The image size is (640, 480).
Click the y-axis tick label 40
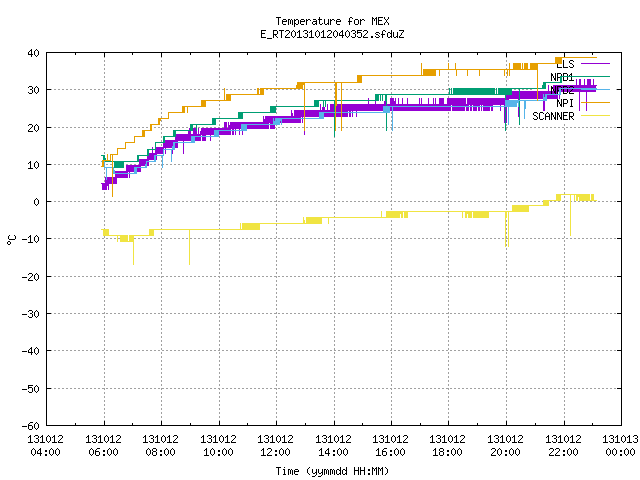pyautogui.click(x=33, y=53)
